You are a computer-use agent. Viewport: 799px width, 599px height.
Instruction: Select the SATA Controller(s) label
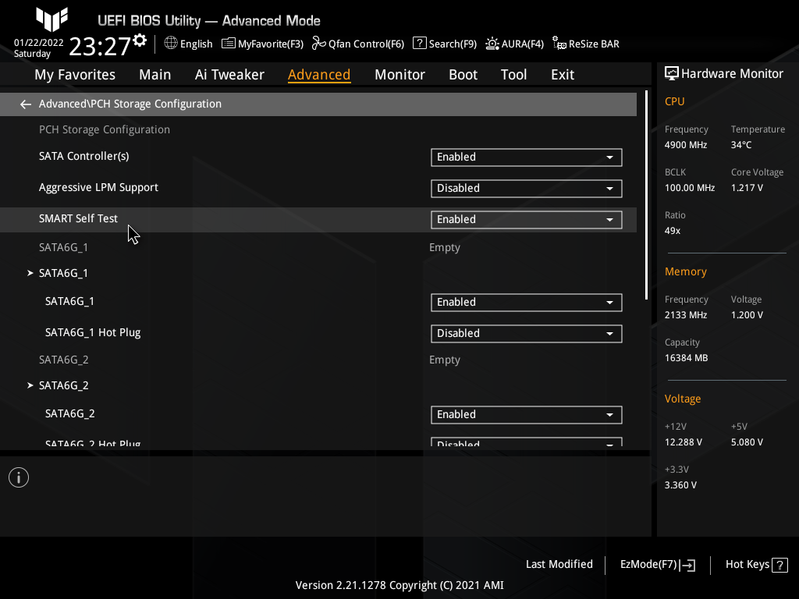click(84, 156)
